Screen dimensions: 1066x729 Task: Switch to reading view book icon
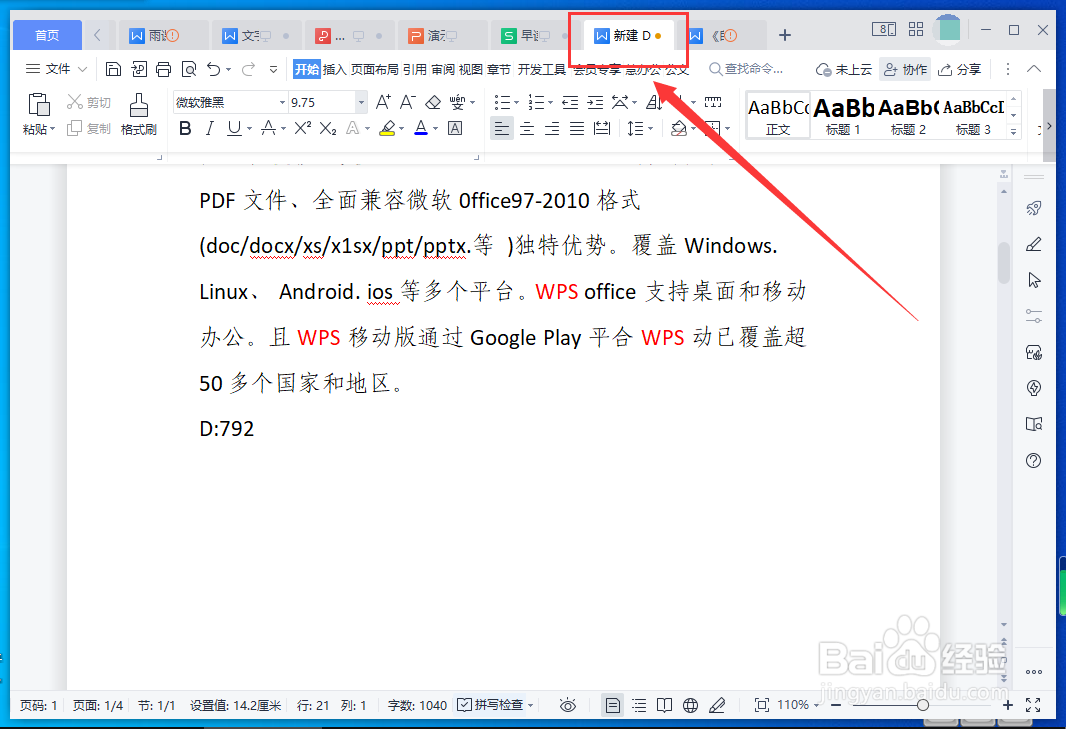coord(665,705)
